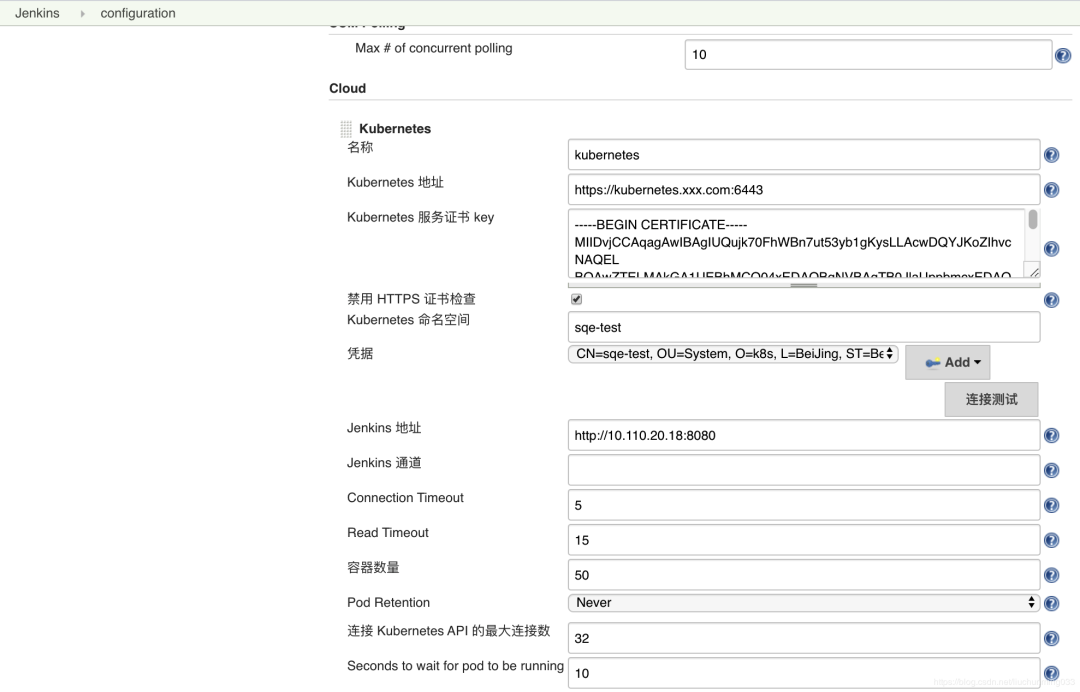1080x692 pixels.
Task: Open help icon beside 名称 field
Action: coord(1051,155)
